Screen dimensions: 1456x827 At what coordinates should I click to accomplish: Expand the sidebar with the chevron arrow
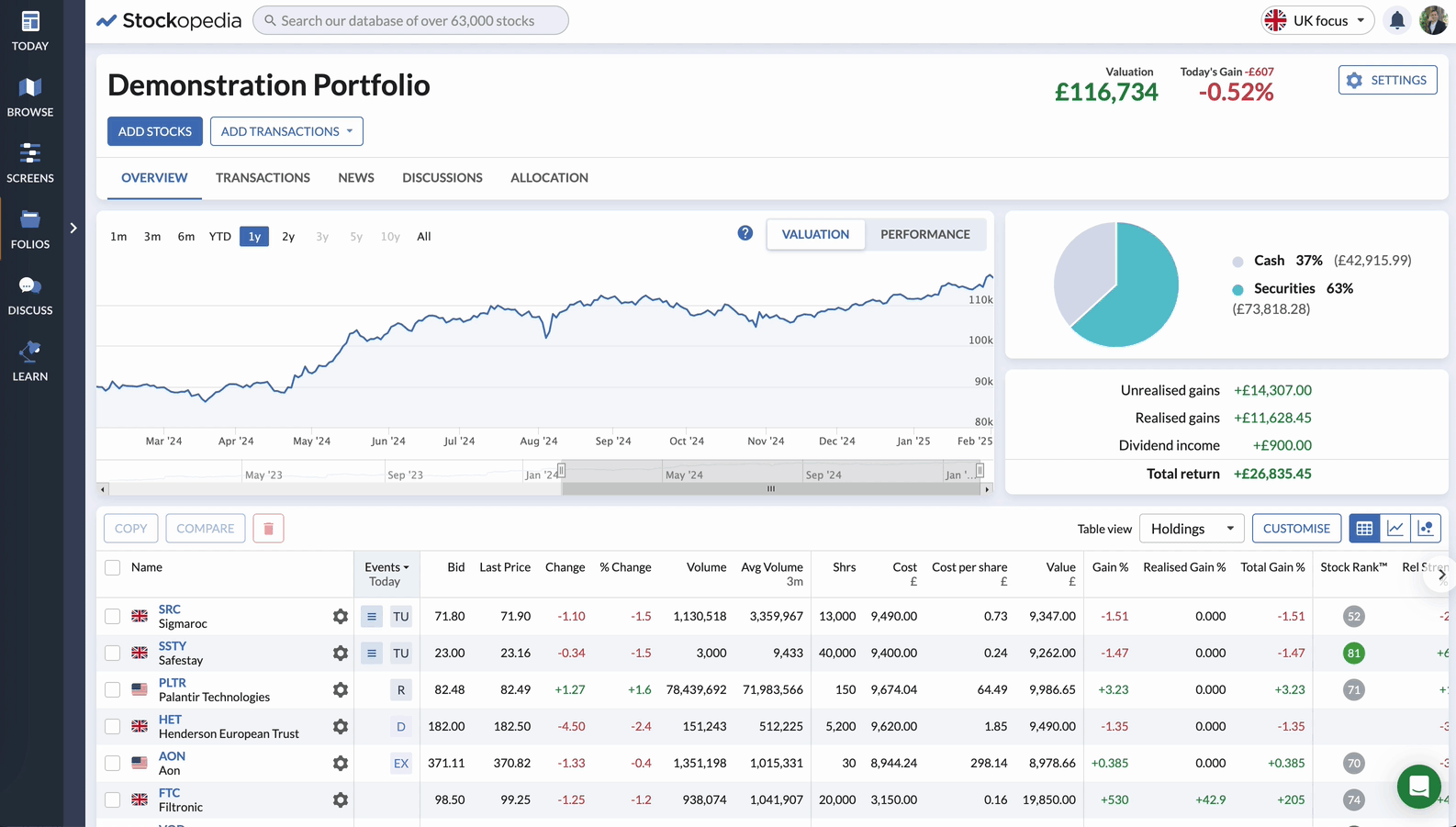click(73, 228)
